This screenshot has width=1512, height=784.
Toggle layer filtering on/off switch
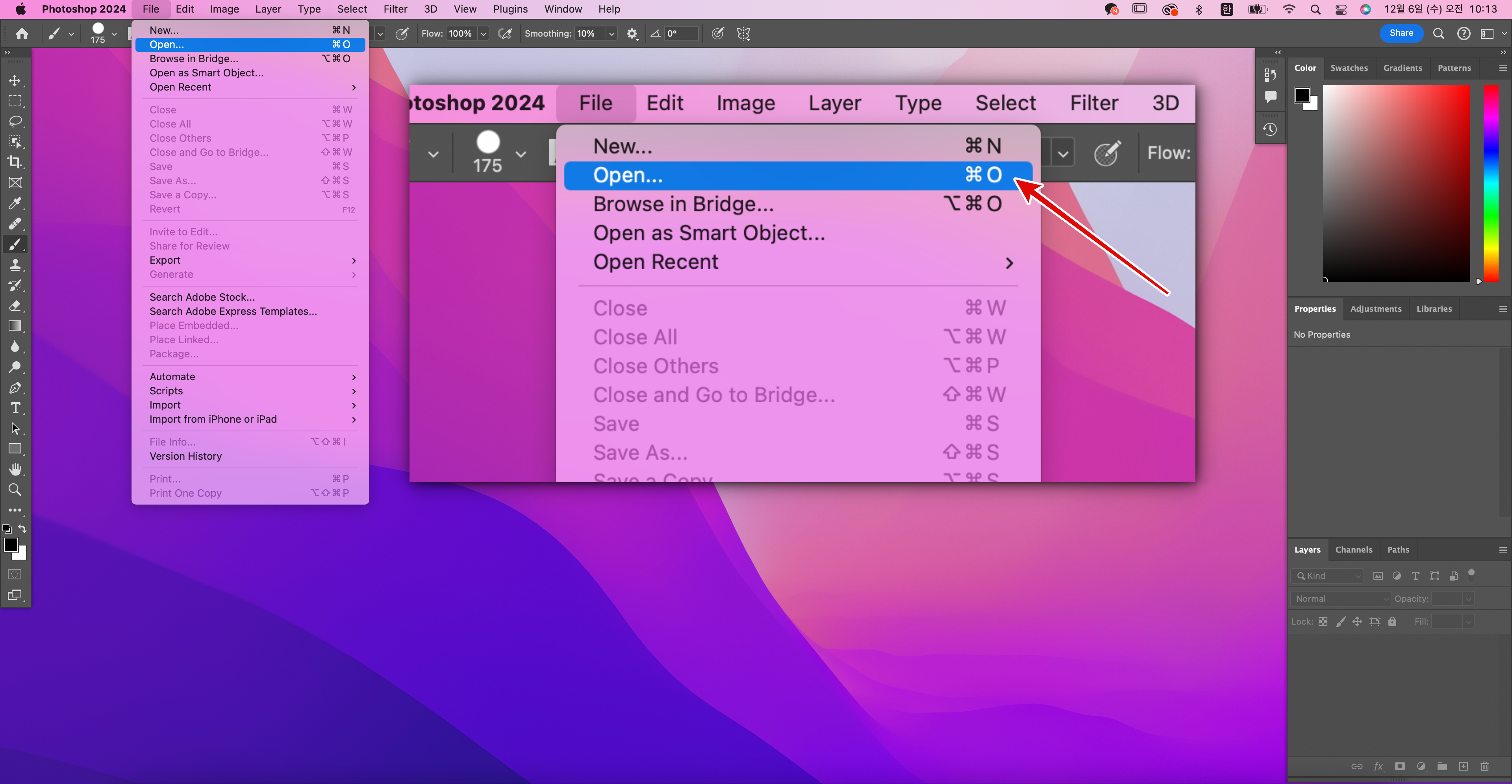[1471, 575]
